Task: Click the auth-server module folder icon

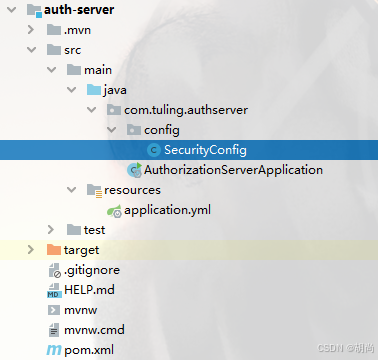Action: [34, 10]
